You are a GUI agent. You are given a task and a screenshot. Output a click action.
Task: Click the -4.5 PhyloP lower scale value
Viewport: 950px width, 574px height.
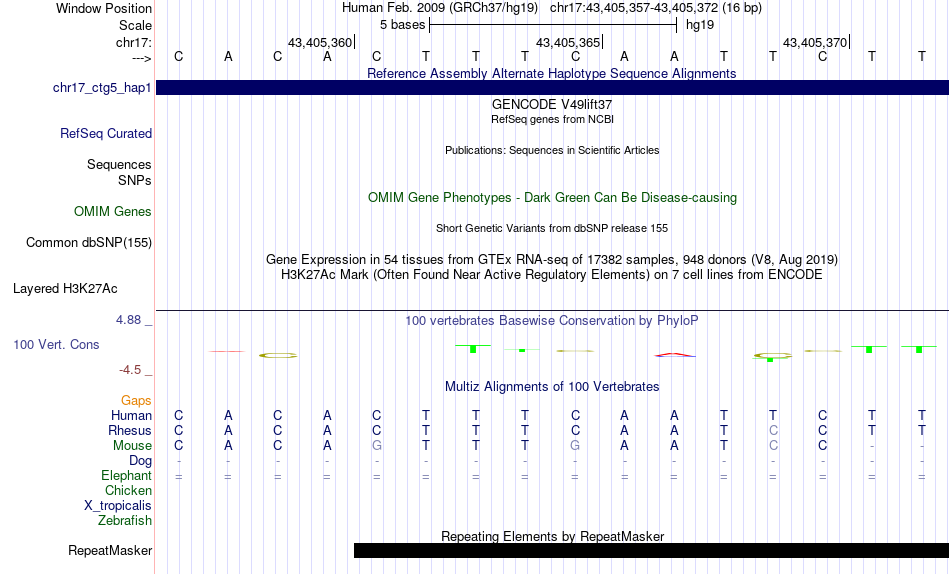coord(130,370)
